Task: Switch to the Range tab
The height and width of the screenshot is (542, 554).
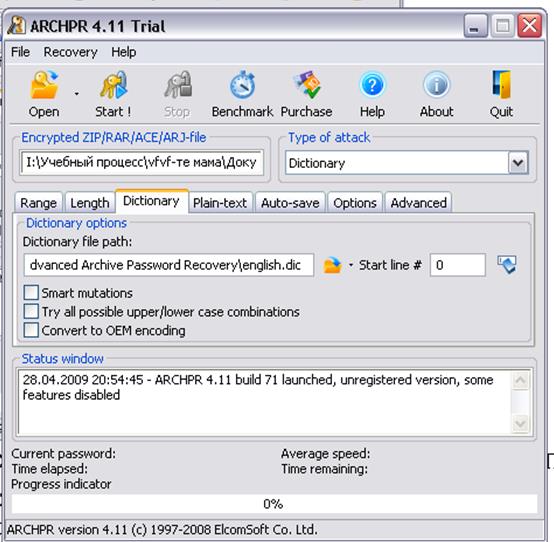Action: 39,203
